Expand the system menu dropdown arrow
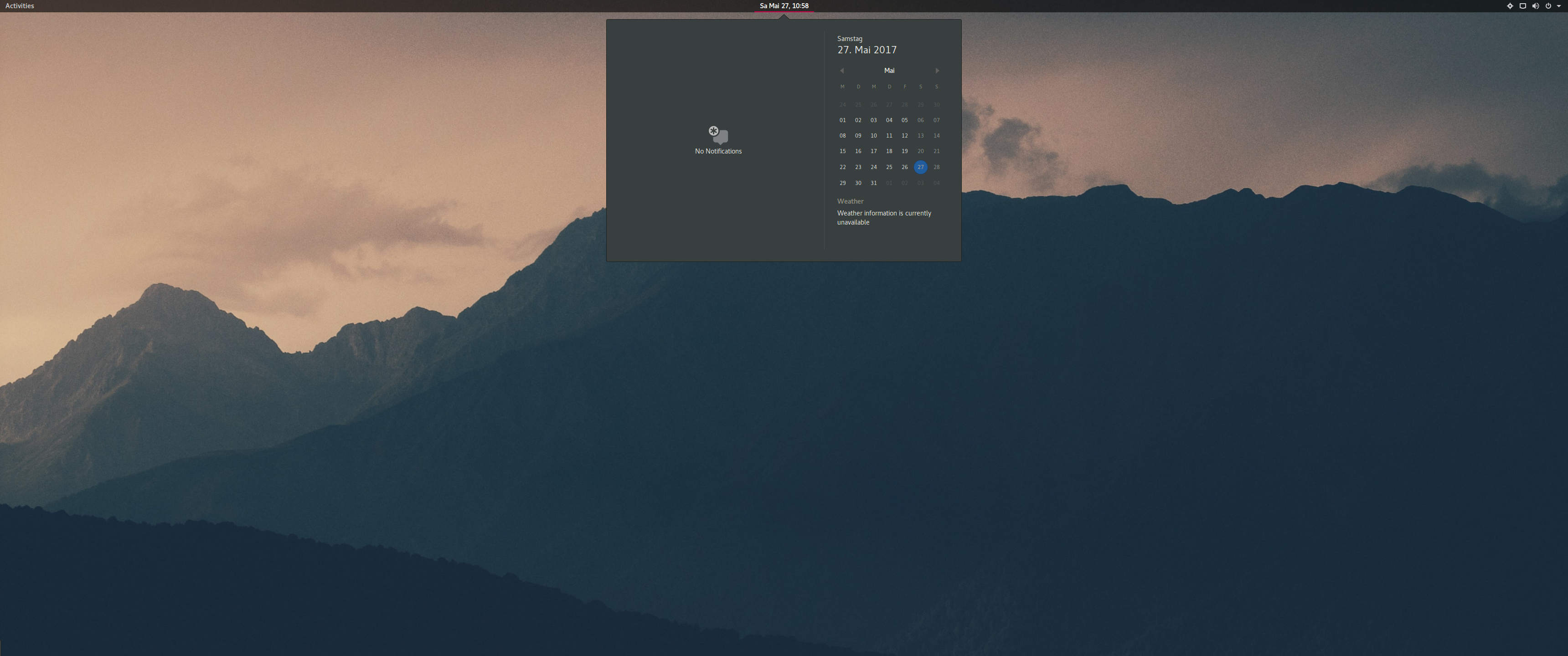Screen dimensions: 1568x656 coord(1558,6)
